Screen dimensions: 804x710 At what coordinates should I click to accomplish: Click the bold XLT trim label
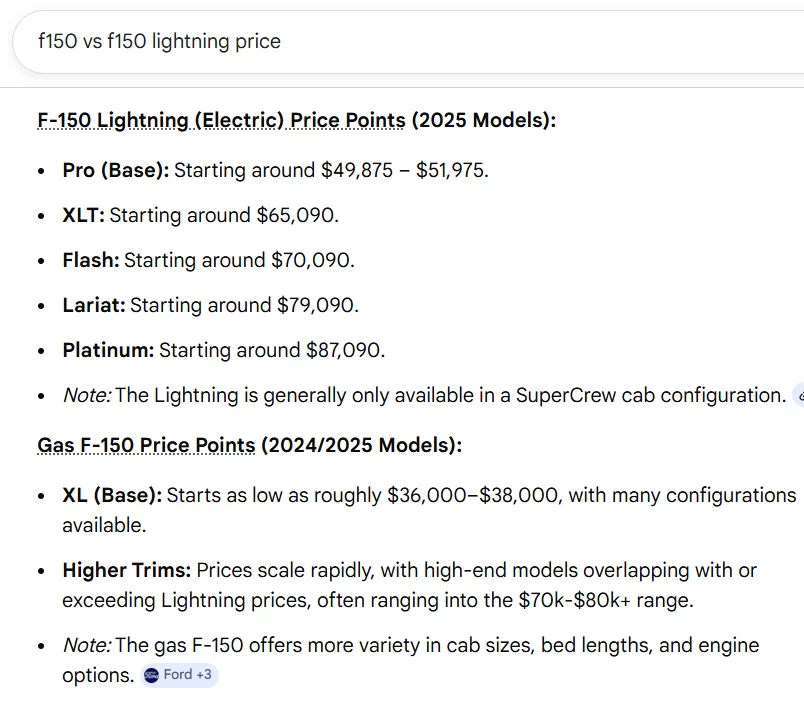tap(84, 215)
